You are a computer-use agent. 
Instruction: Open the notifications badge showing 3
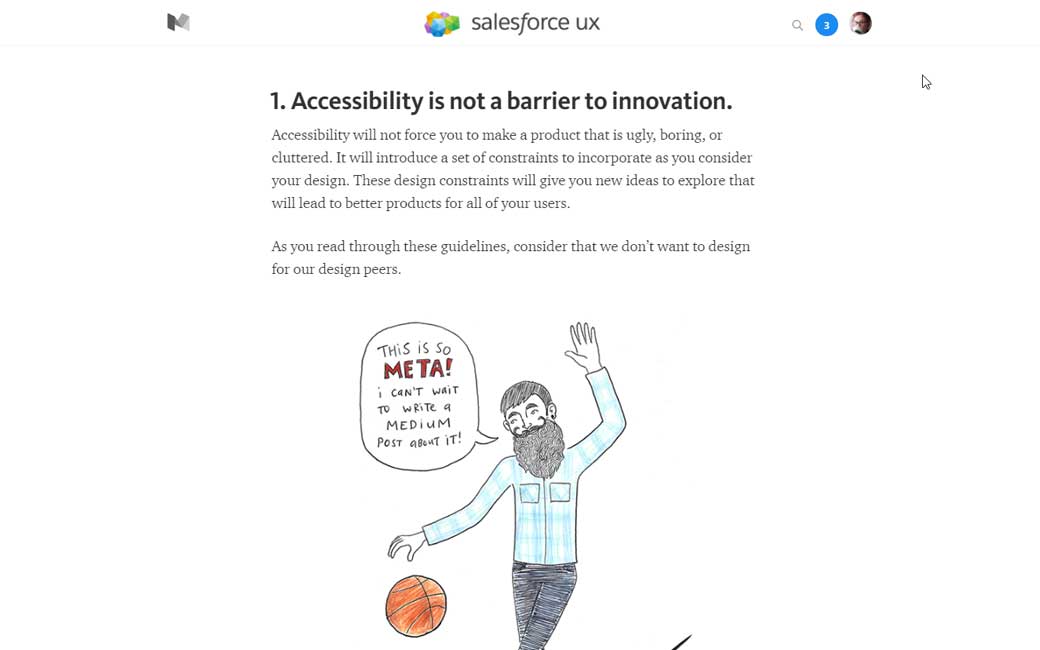826,25
